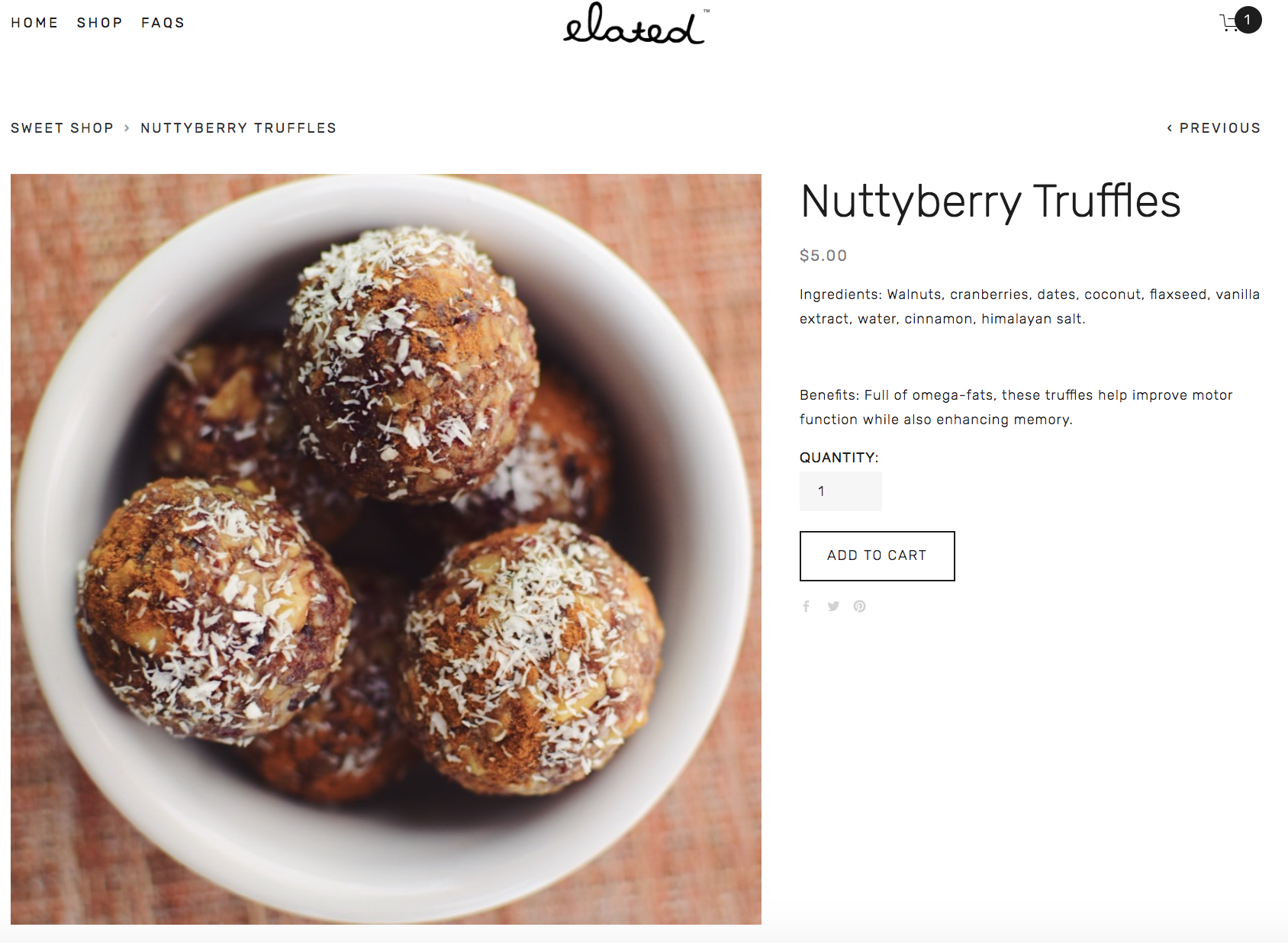Click the Benefits description text
The height and width of the screenshot is (943, 1288).
click(x=1016, y=407)
